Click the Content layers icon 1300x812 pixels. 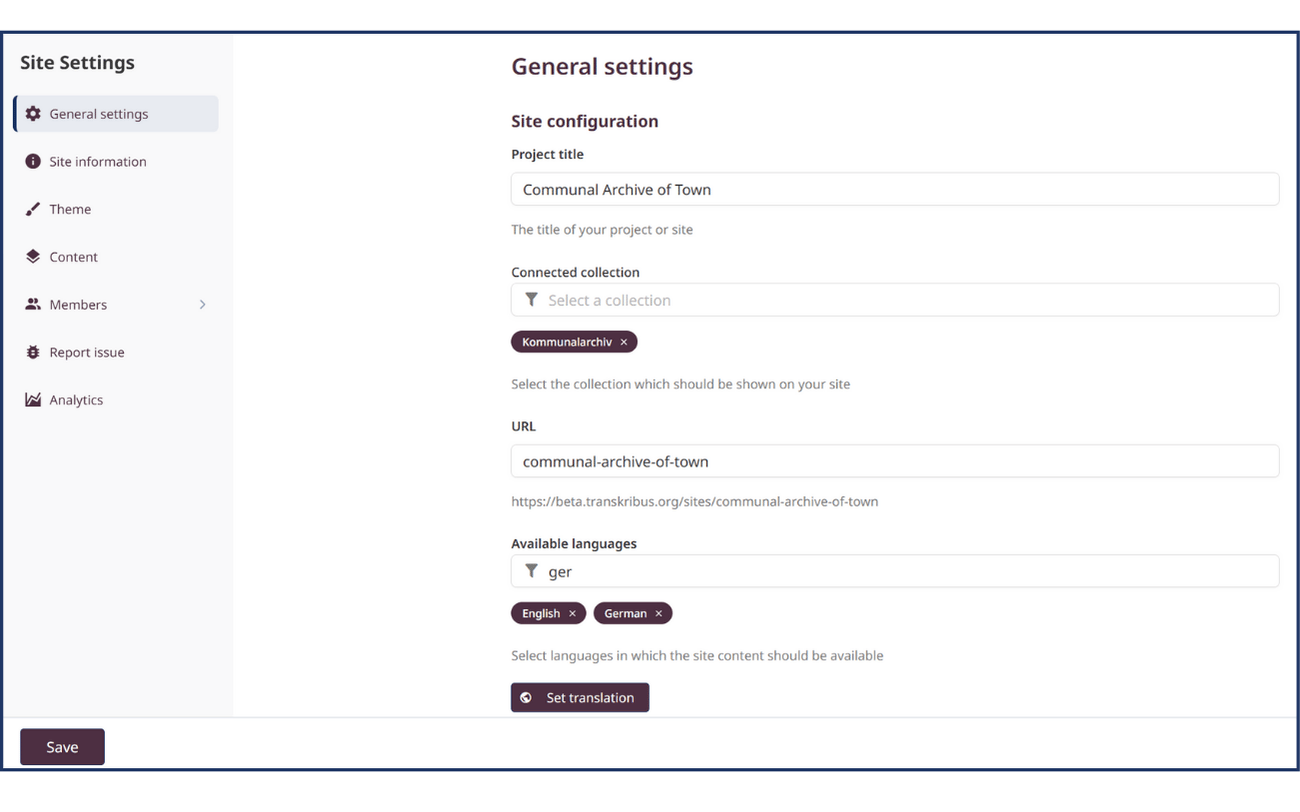click(31, 257)
